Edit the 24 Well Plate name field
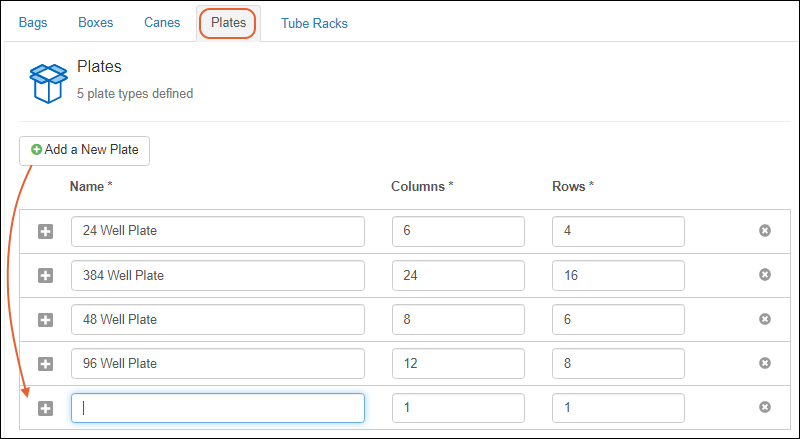This screenshot has height=439, width=800. 217,231
